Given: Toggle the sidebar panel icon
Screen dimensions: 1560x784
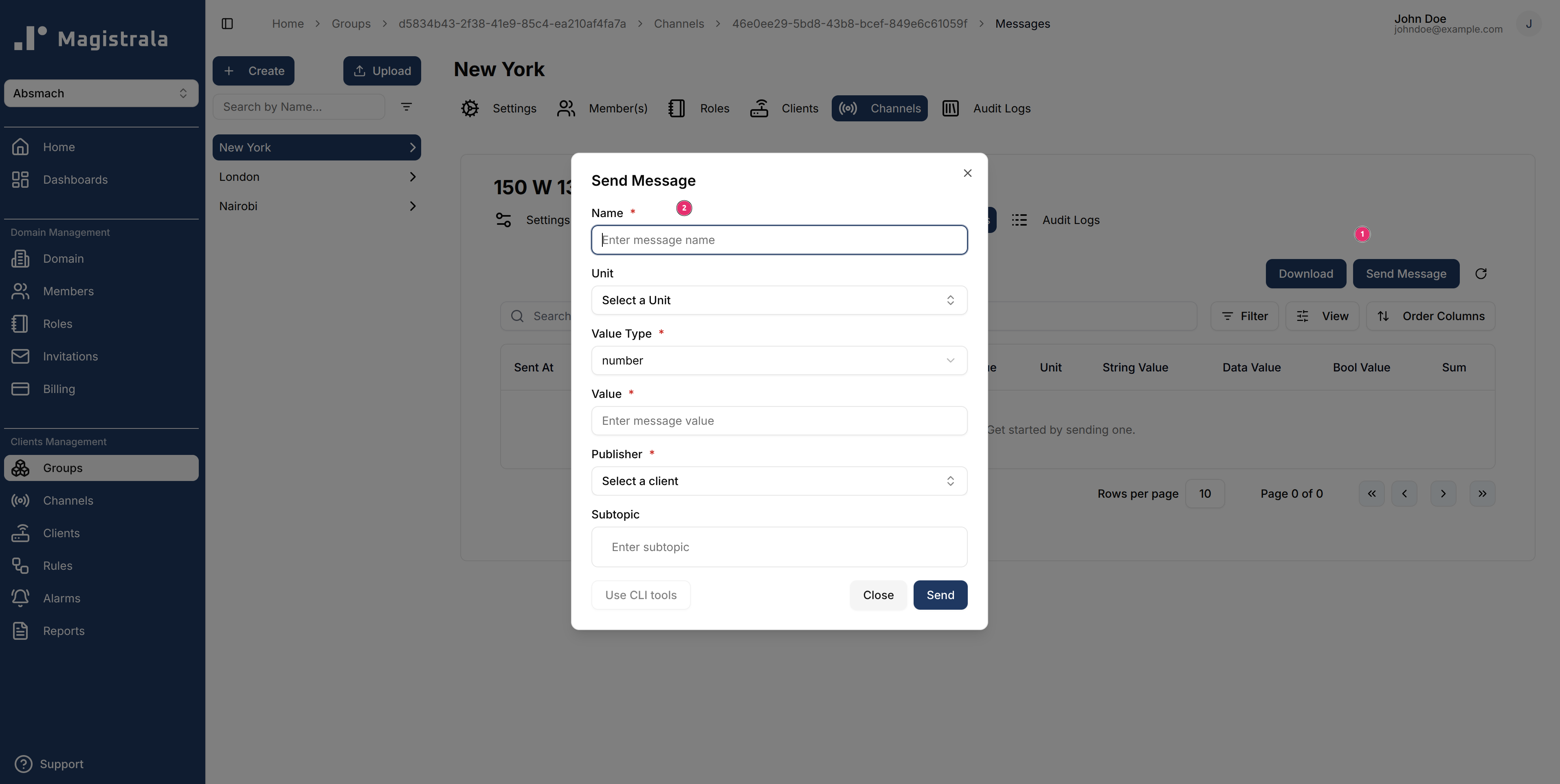Looking at the screenshot, I should (227, 24).
